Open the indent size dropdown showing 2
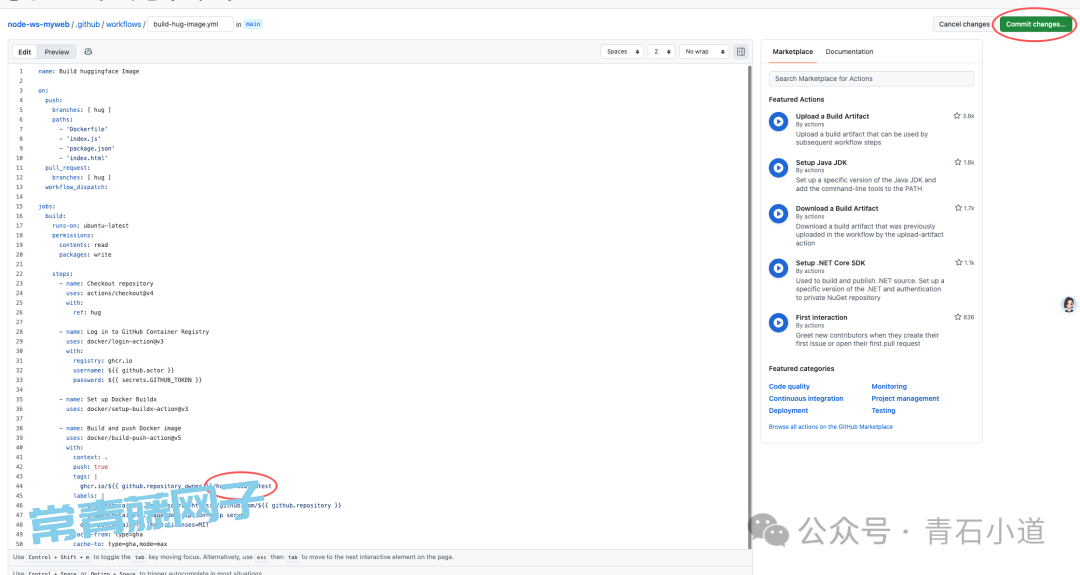The image size is (1080, 575). (x=661, y=52)
